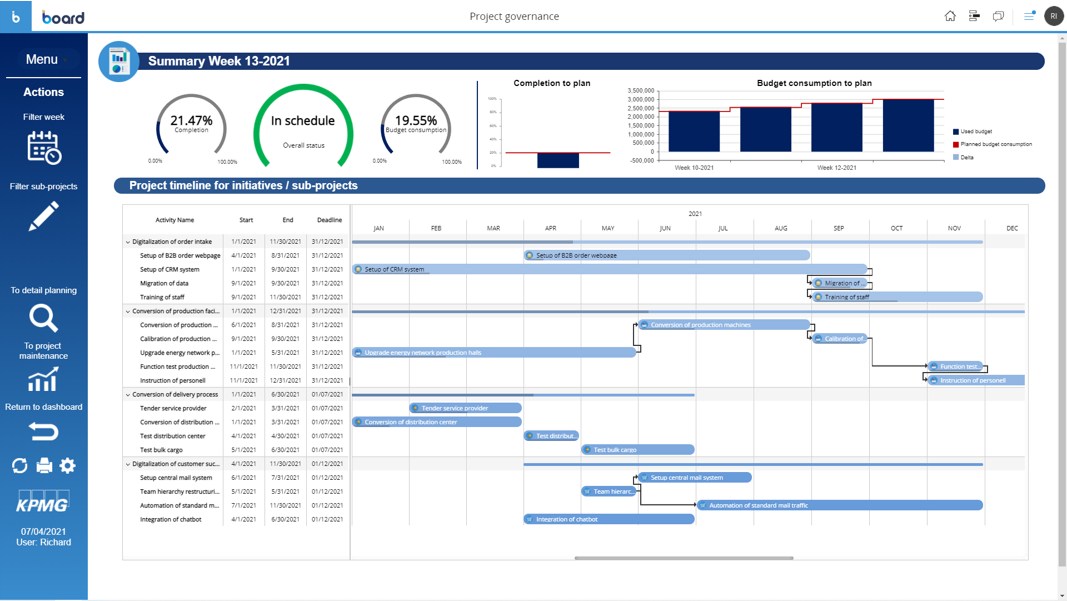
Task: Click the Return to dashboard arrow icon
Action: pos(44,432)
